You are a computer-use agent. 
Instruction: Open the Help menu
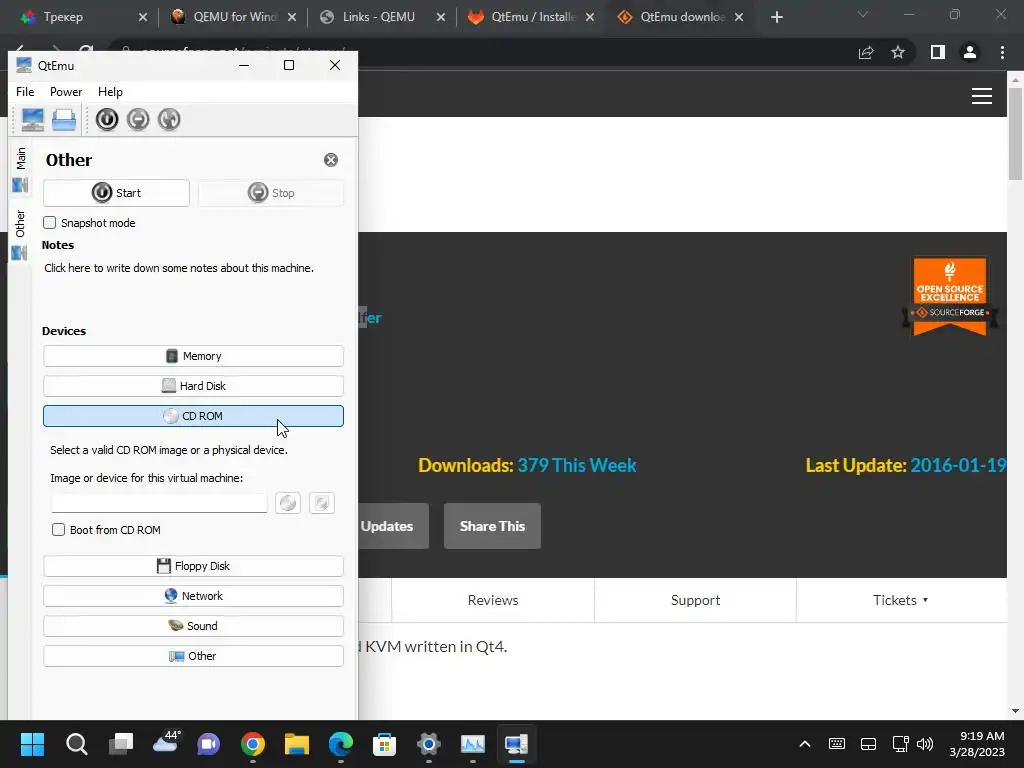point(110,92)
